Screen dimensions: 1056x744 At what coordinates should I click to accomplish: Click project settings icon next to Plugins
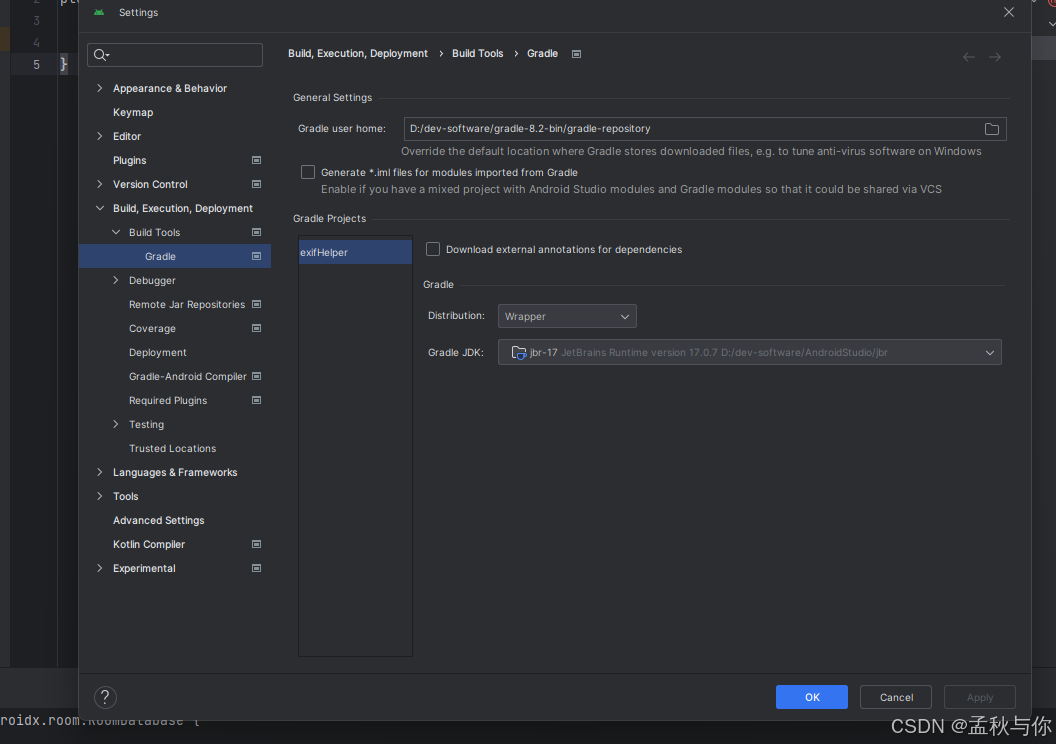coord(257,160)
